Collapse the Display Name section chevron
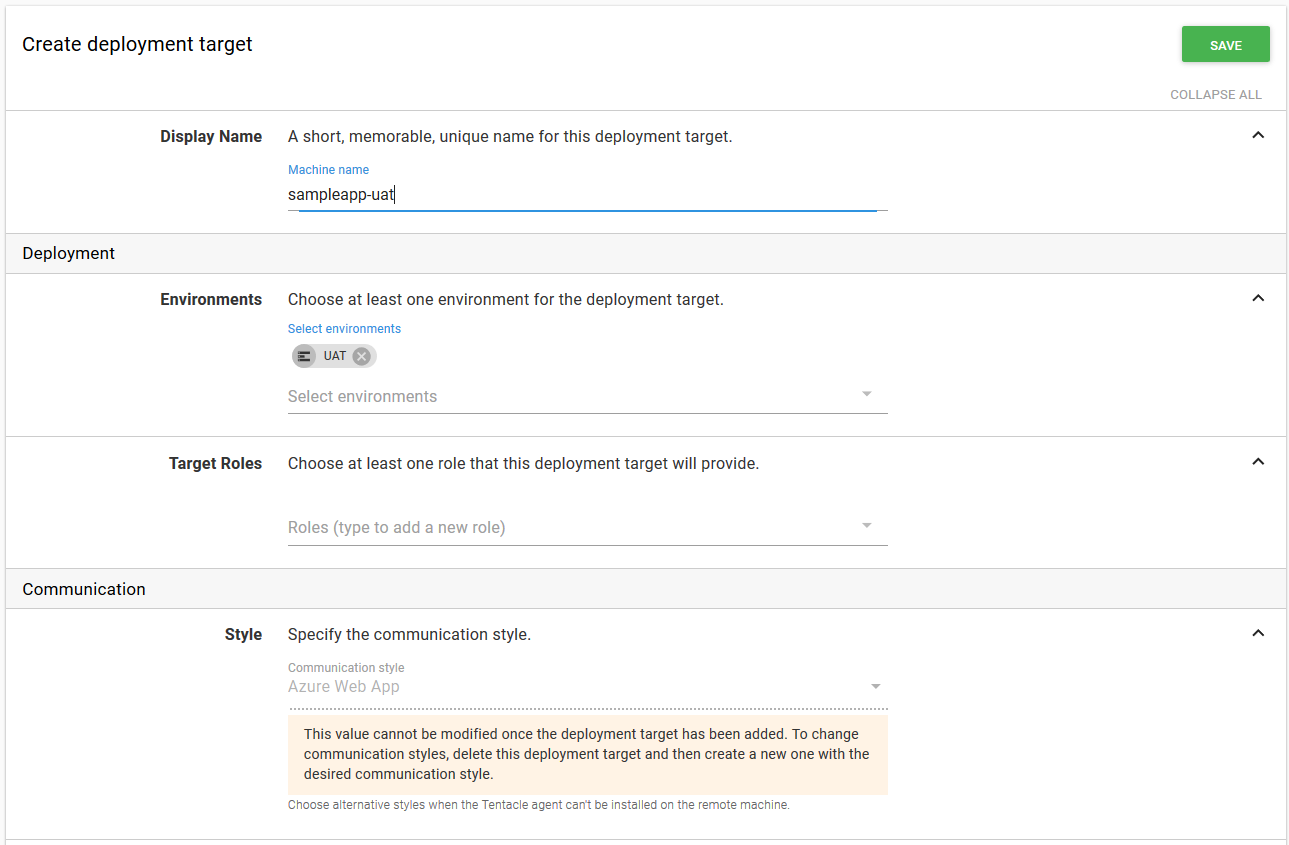The width and height of the screenshot is (1289, 845). pyautogui.click(x=1258, y=135)
